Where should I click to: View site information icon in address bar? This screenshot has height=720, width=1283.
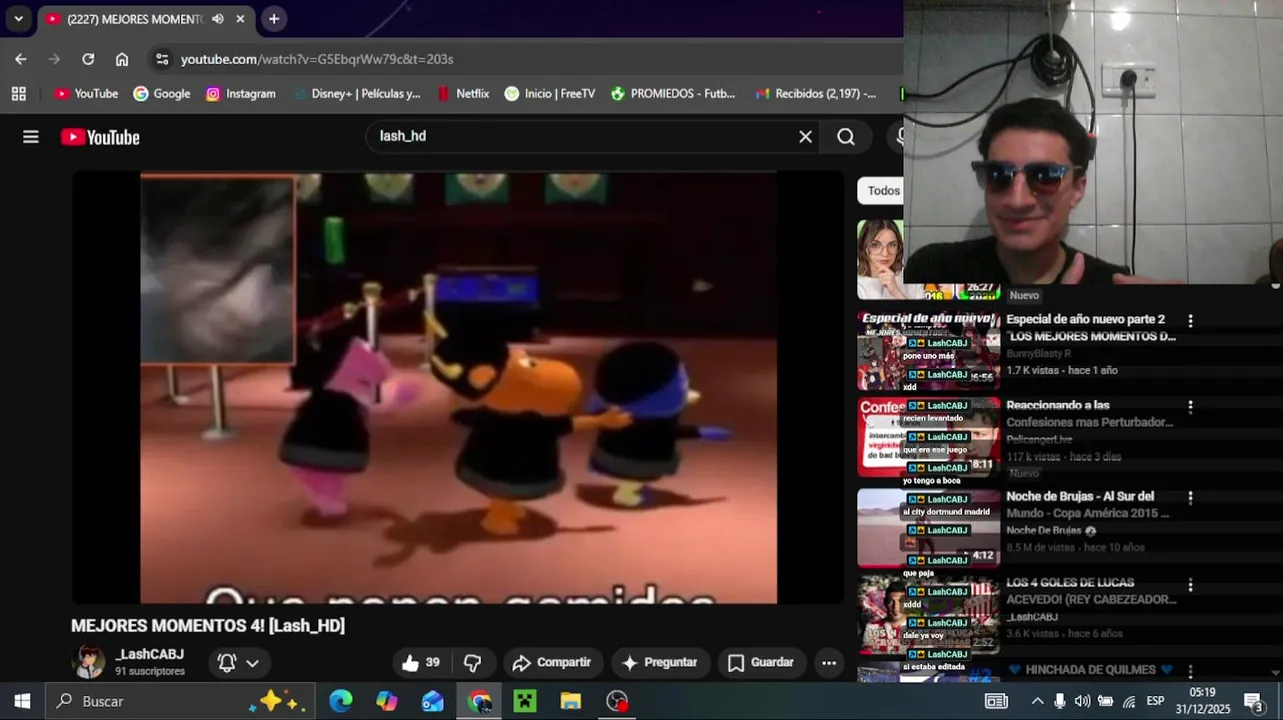(162, 59)
